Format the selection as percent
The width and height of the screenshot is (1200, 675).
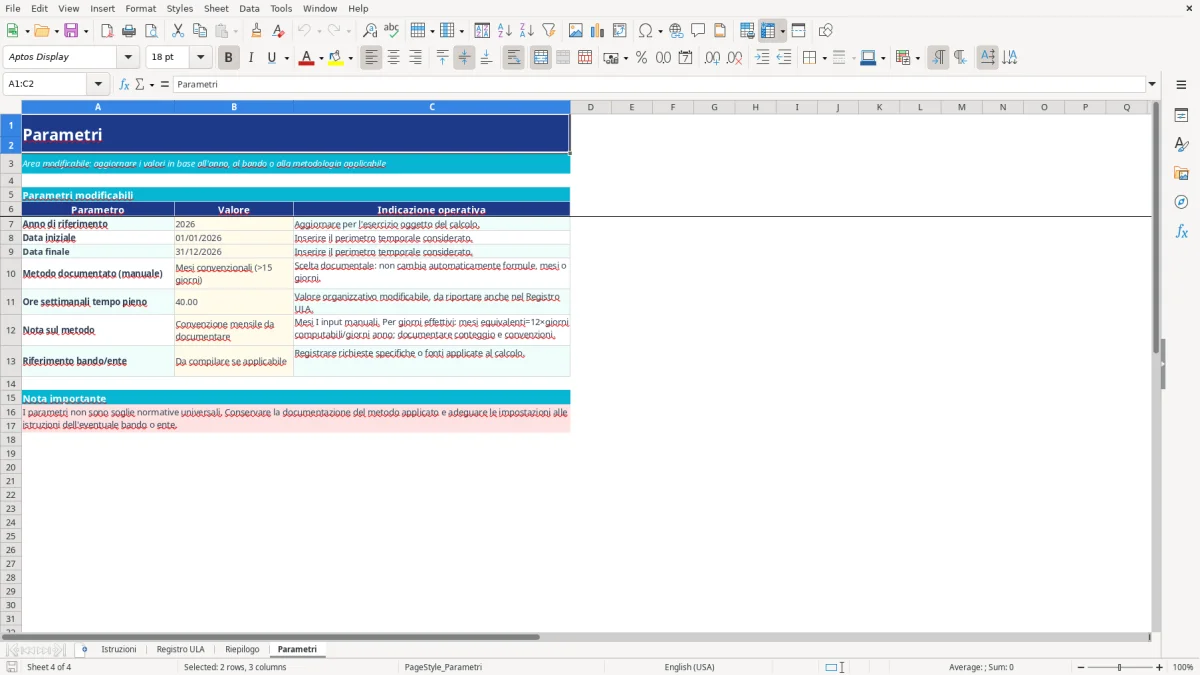641,58
